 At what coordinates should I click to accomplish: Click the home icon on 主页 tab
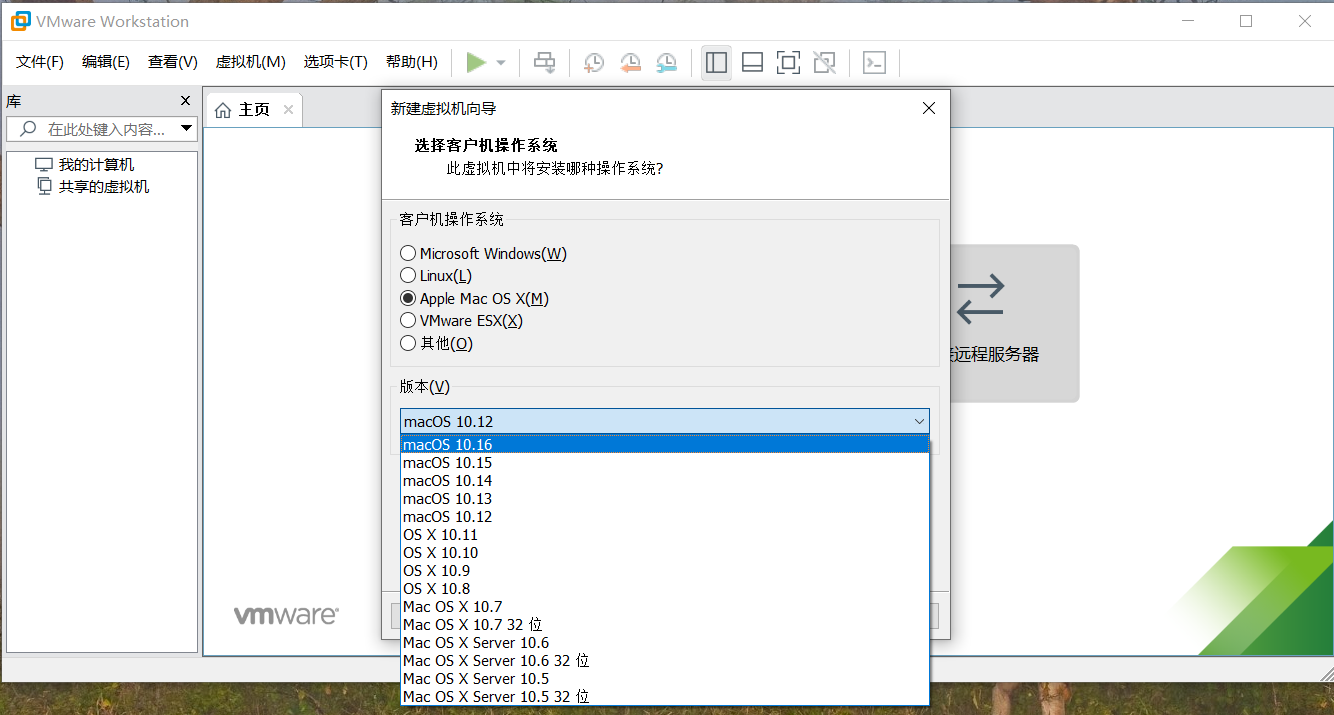click(x=223, y=110)
